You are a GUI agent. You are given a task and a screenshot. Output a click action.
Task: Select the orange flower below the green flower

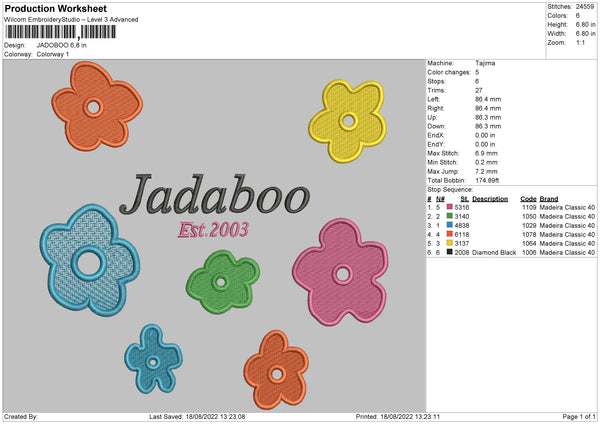click(x=276, y=370)
